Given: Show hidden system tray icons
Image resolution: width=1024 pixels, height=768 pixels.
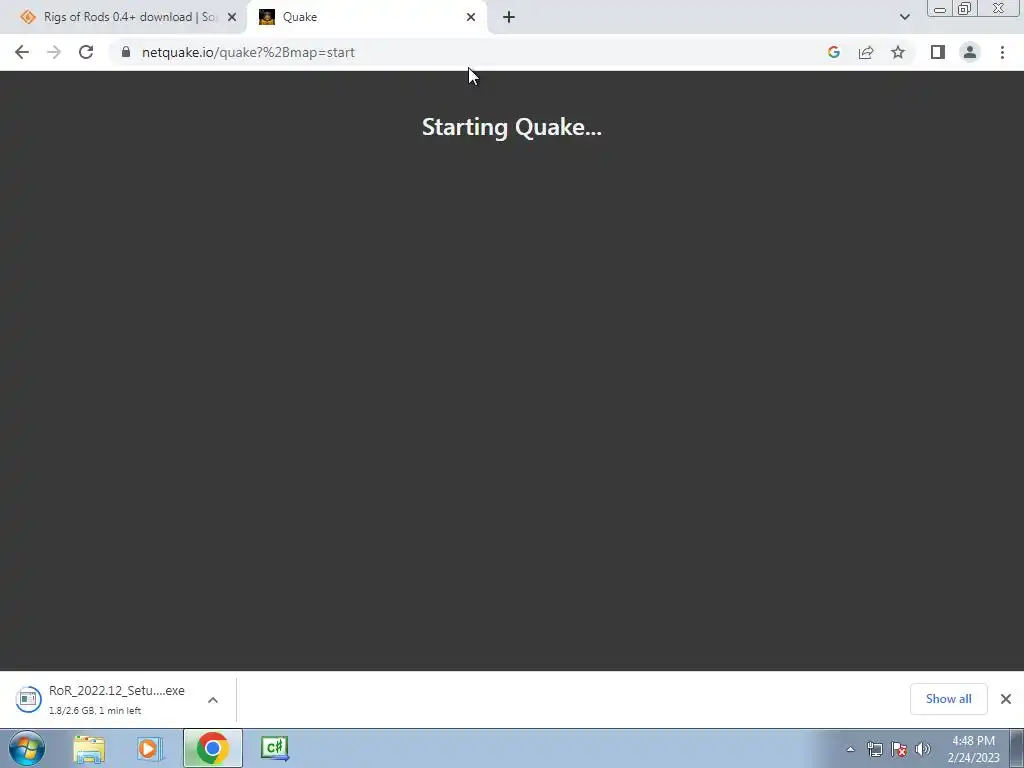Looking at the screenshot, I should 850,749.
